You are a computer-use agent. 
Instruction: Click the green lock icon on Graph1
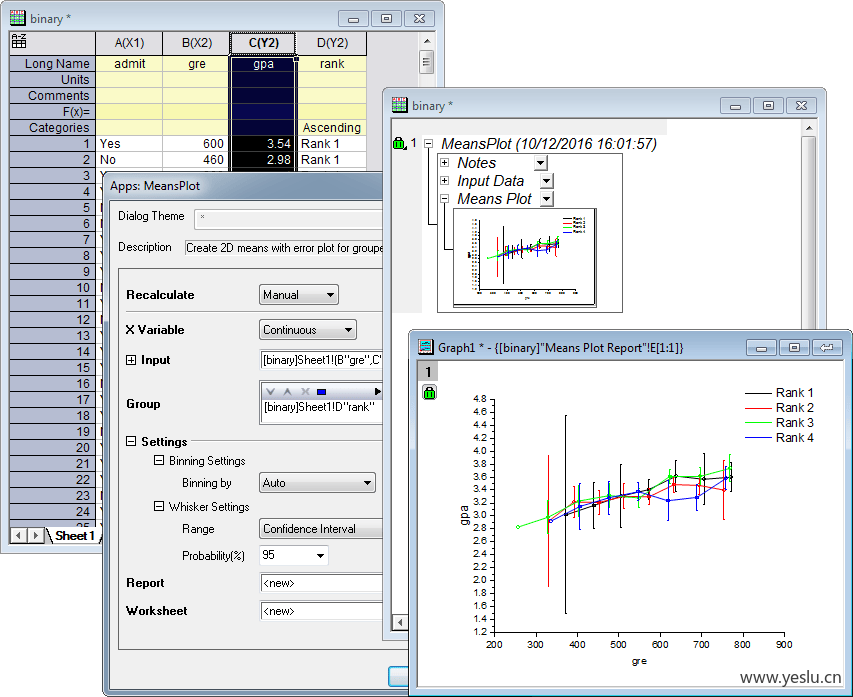429,393
